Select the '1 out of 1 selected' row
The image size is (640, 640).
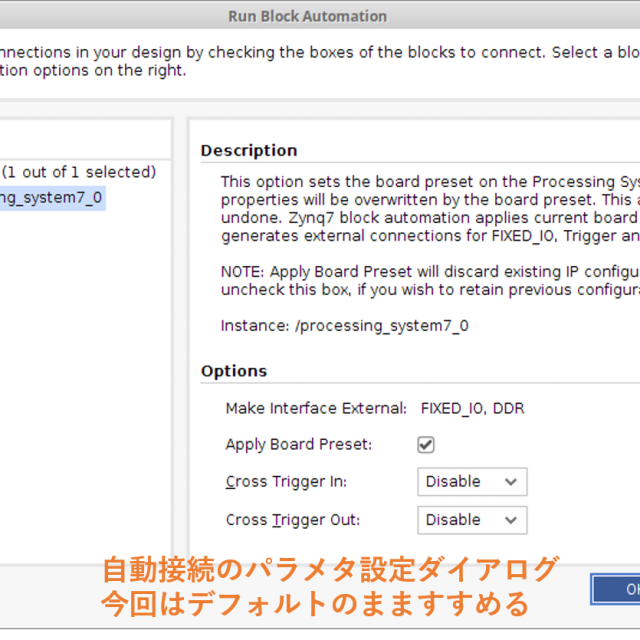(x=78, y=172)
